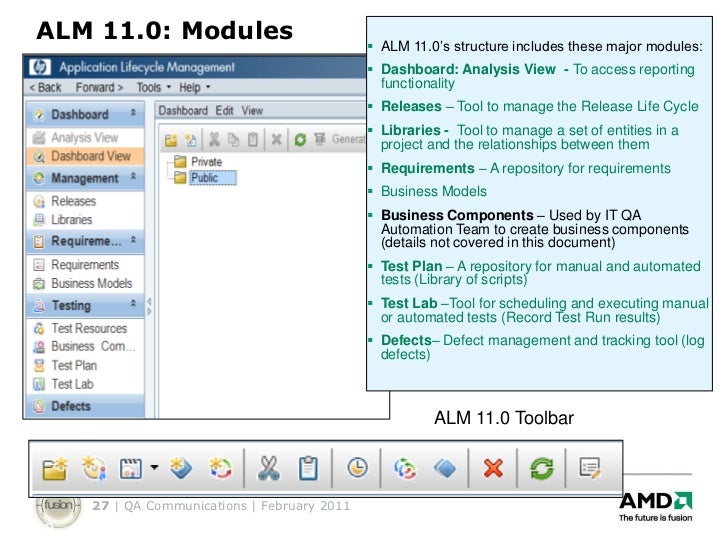Screen dimensions: 728x546
Task: Open the Tools dropdown menu
Action: (x=154, y=87)
